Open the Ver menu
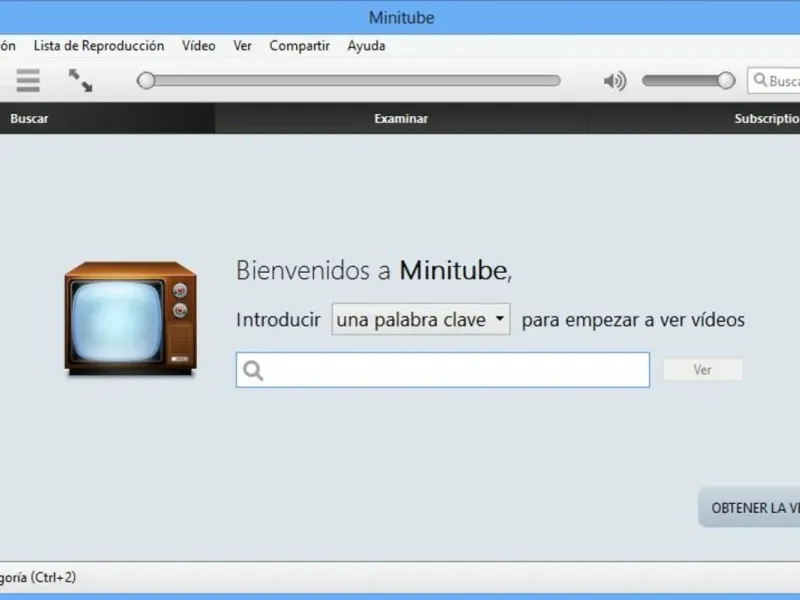This screenshot has height=600, width=800. click(242, 46)
